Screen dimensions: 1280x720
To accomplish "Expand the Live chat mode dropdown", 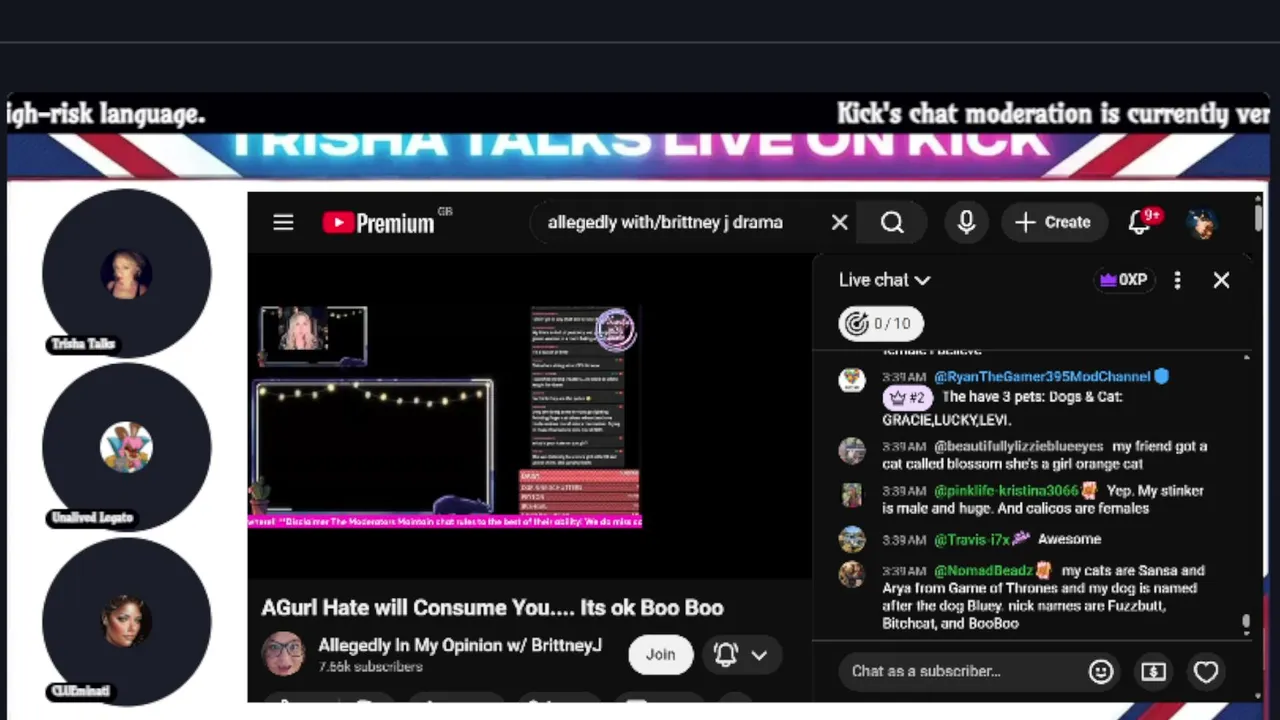I will (x=885, y=280).
